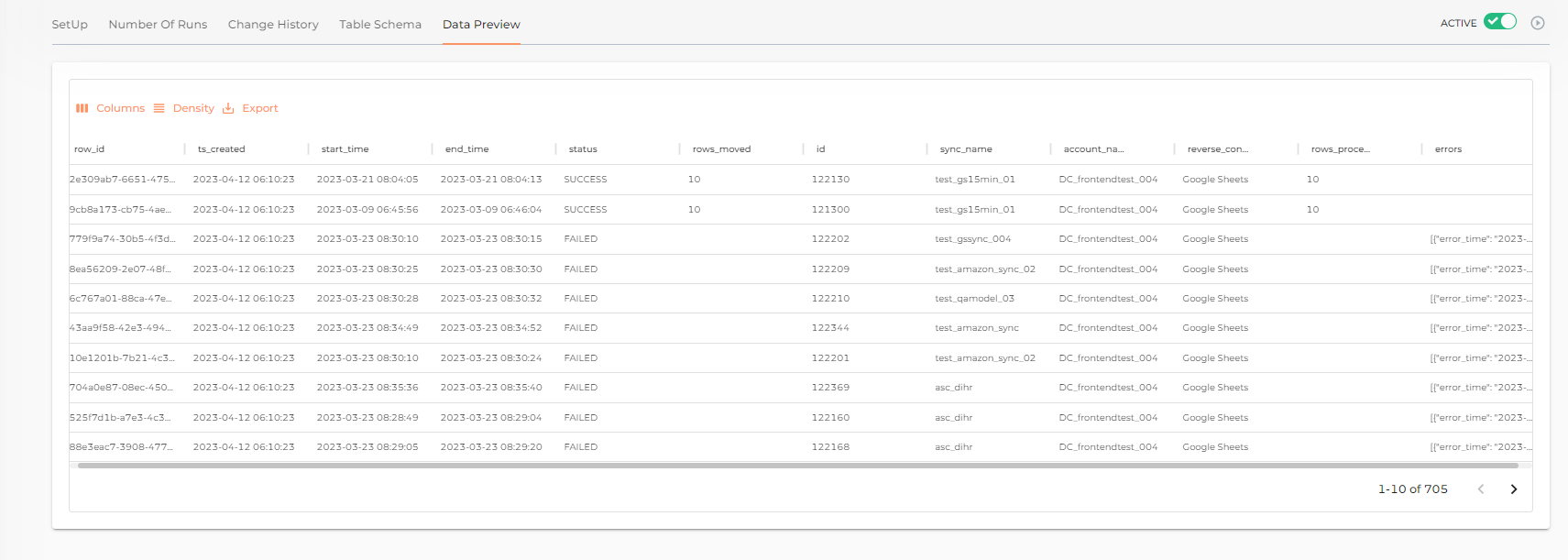Screen dimensions: 1568x560
Task: Select row id cell 704a0e87-08ec-450...
Action: [121, 388]
